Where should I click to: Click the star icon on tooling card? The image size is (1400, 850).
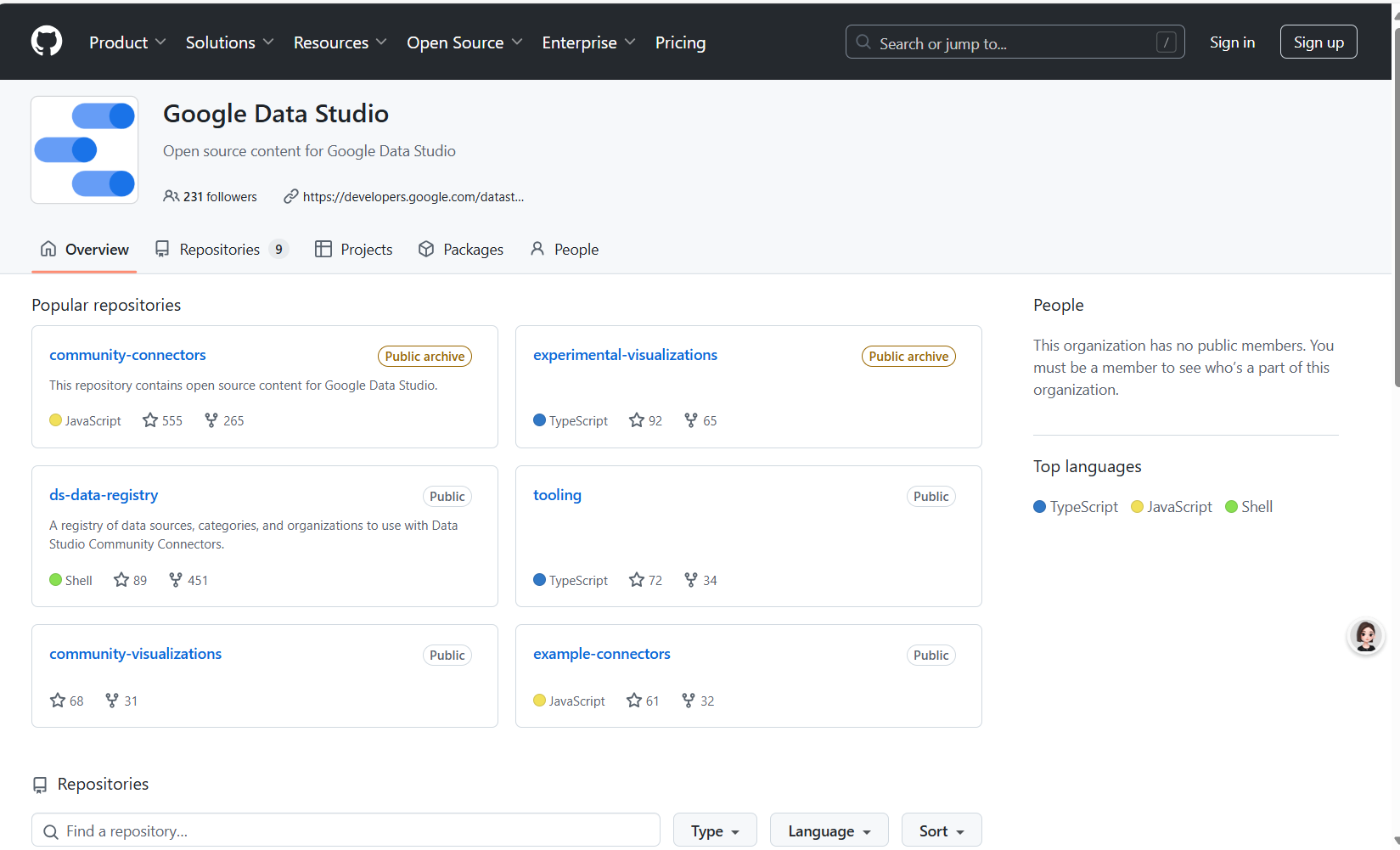637,580
